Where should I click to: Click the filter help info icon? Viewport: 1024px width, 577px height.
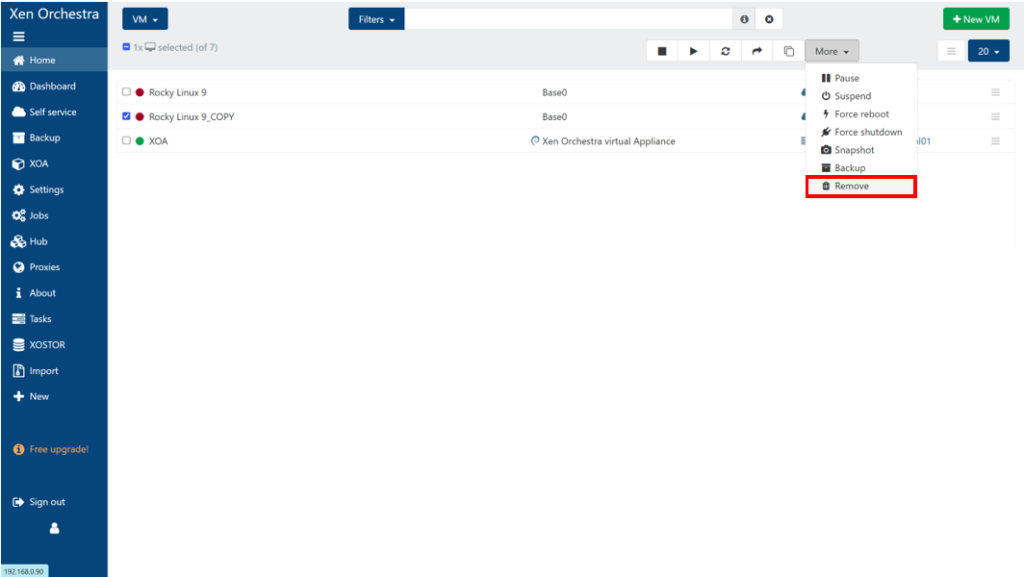(744, 20)
